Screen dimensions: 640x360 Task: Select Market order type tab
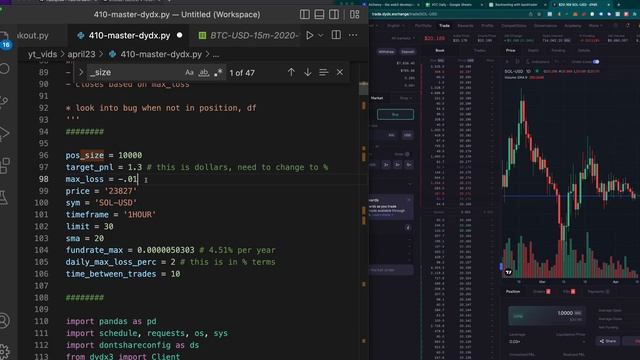(x=377, y=98)
